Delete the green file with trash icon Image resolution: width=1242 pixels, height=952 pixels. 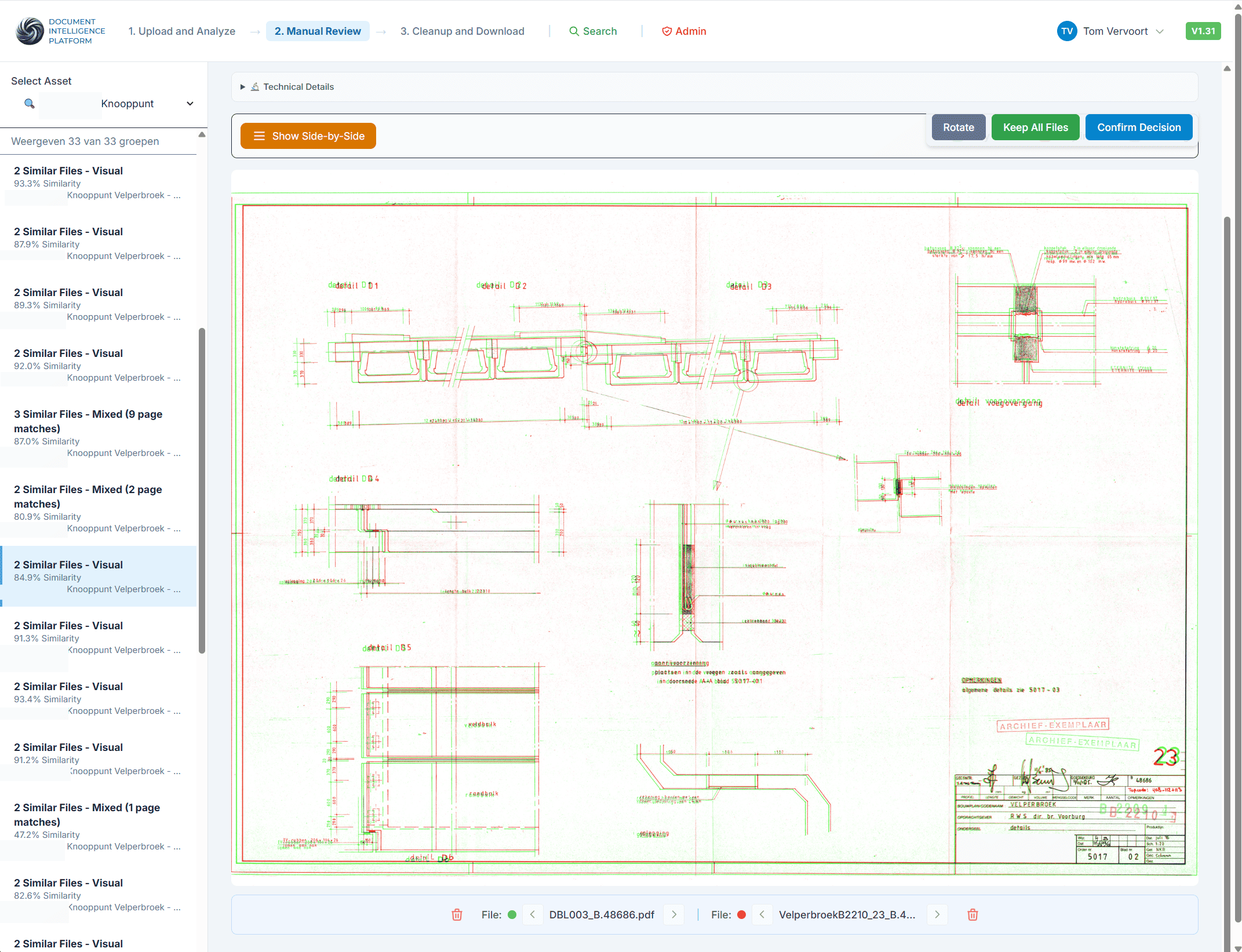pos(457,915)
